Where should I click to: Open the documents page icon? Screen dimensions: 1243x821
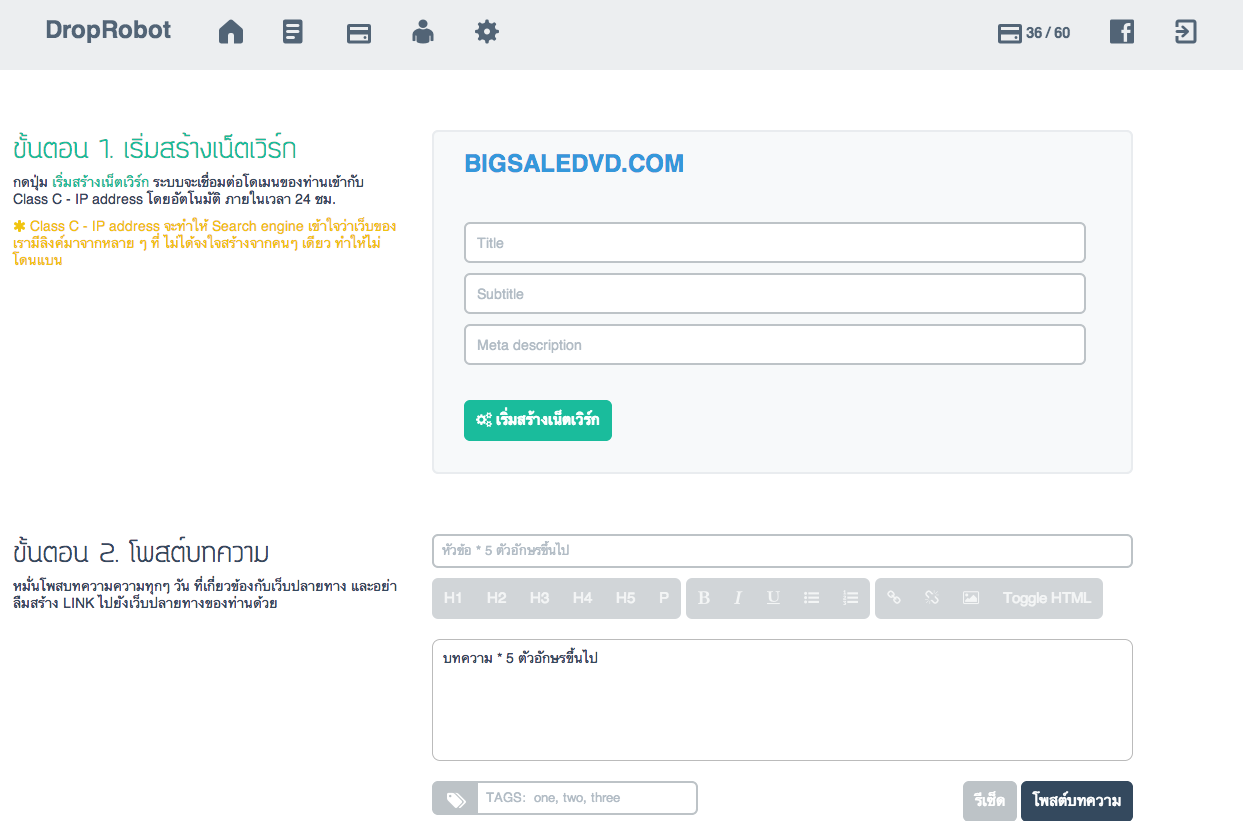point(293,33)
